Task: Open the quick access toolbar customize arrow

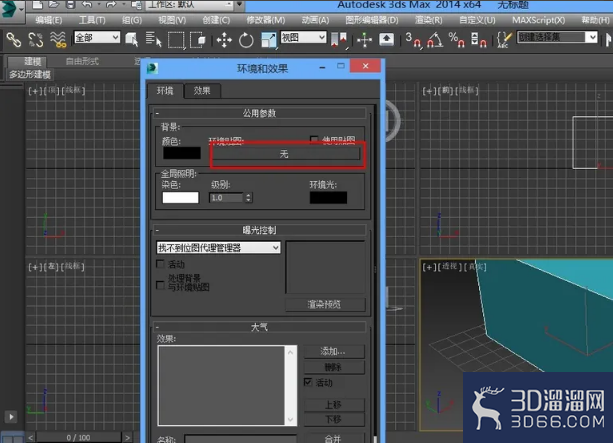Action: click(x=239, y=4)
